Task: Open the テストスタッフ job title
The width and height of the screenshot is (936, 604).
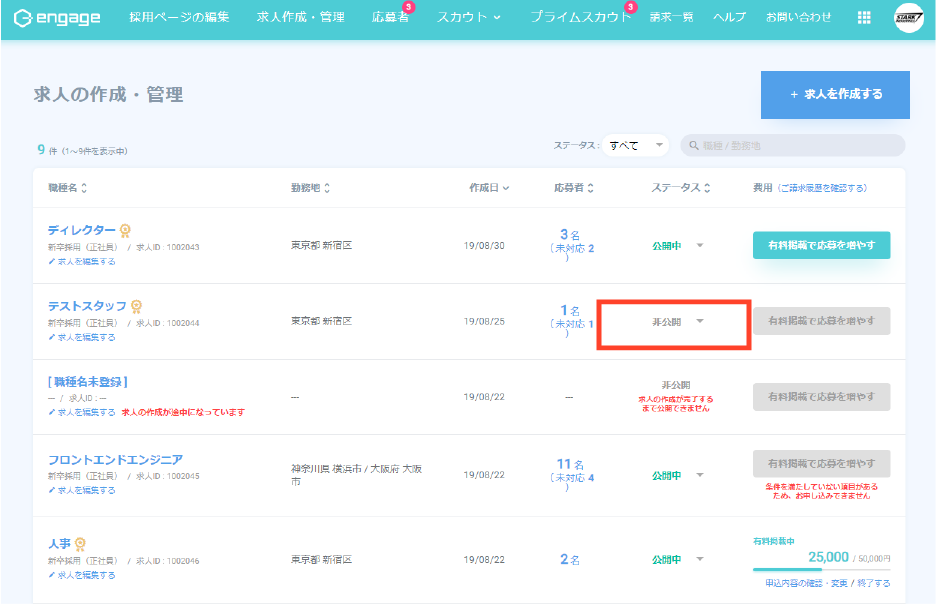Action: click(87, 306)
